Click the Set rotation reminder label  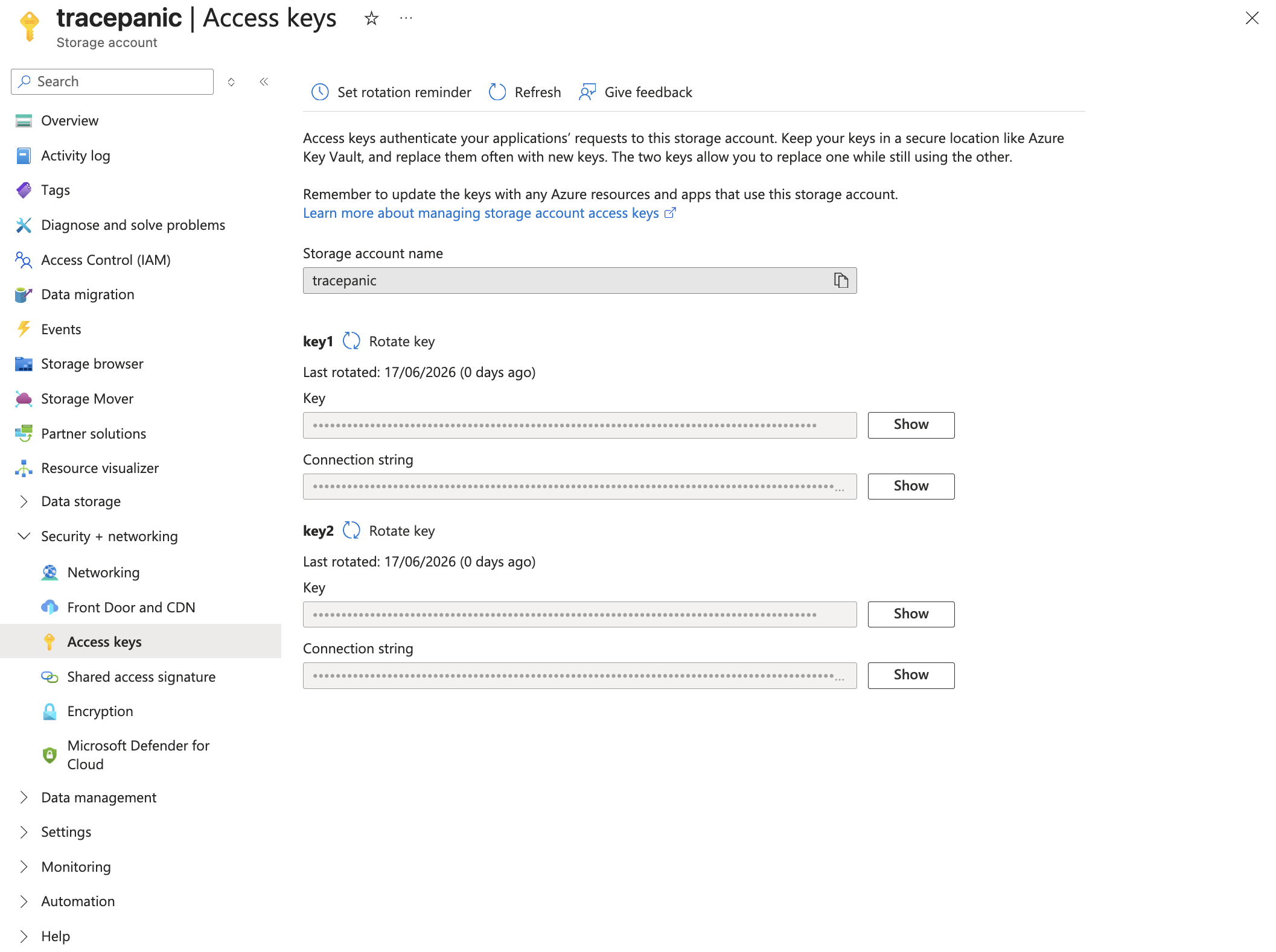click(404, 92)
